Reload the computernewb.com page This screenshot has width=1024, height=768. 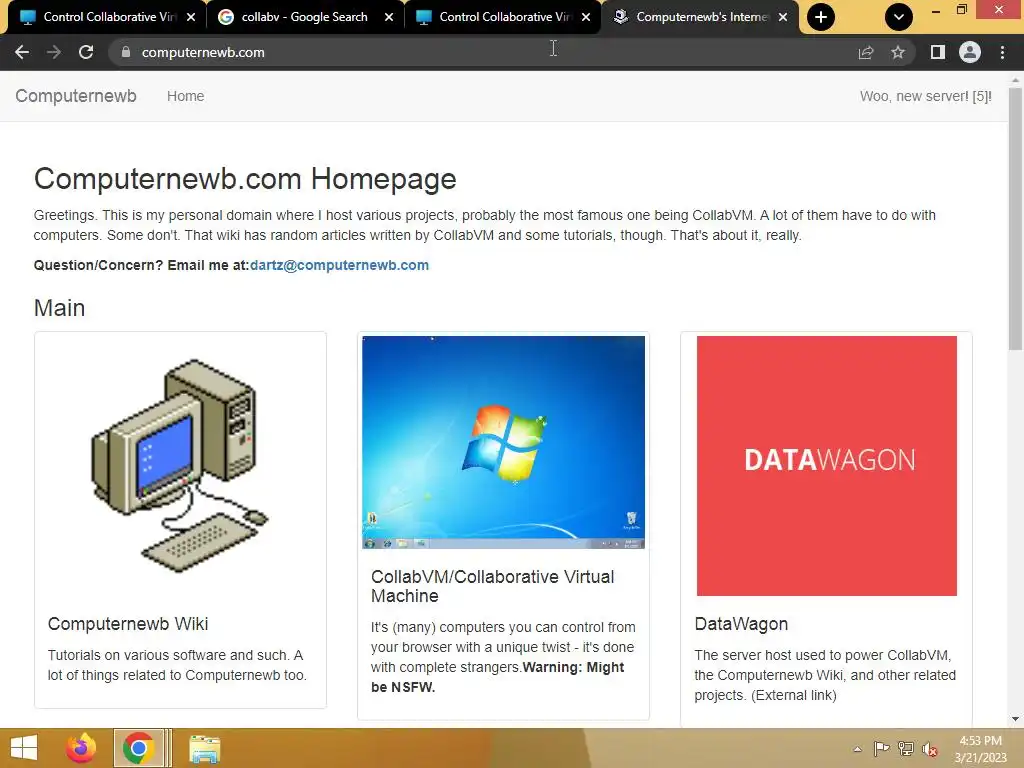tap(86, 52)
